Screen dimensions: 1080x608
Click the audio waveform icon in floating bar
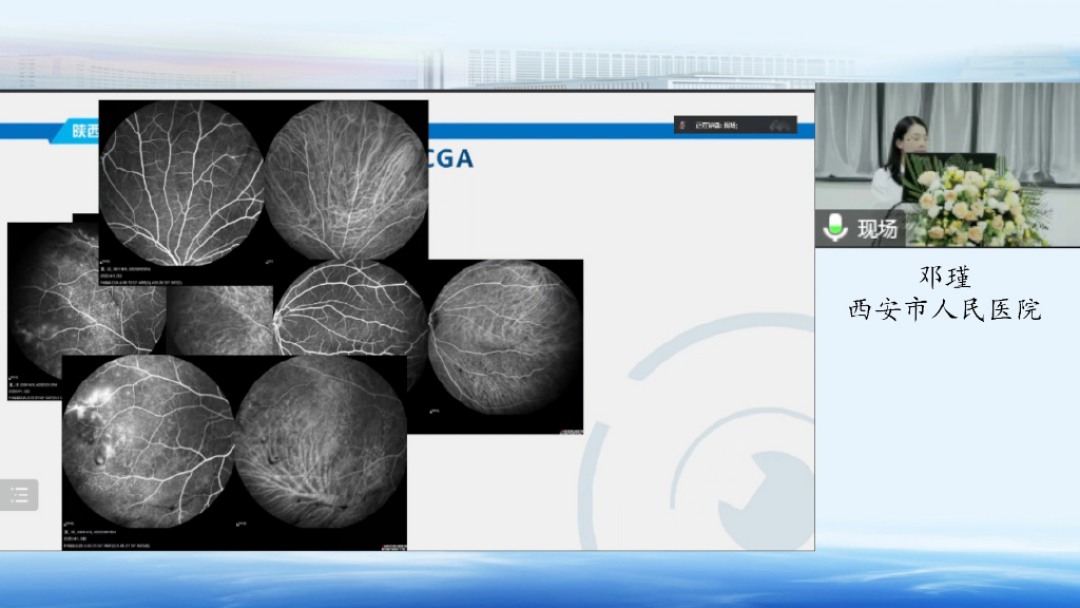[780, 125]
